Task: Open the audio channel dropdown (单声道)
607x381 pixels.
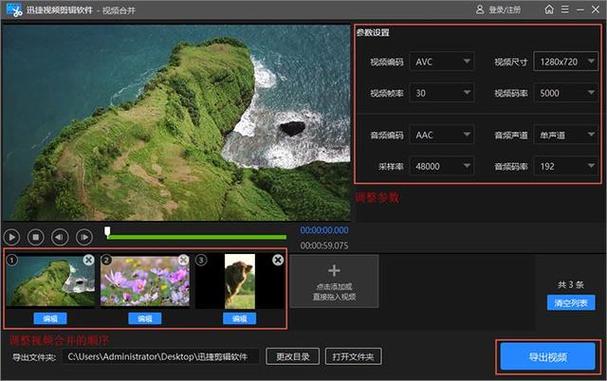Action: point(566,135)
